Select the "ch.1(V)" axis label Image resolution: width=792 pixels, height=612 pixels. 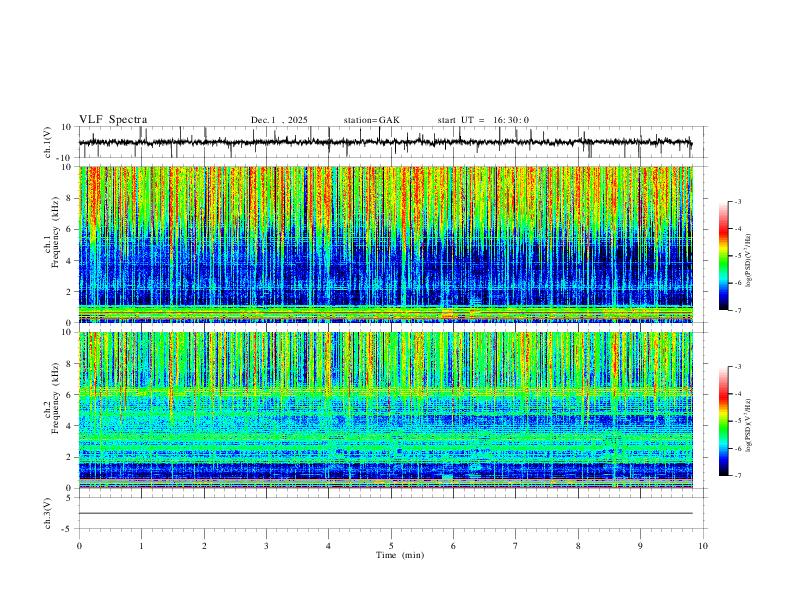pos(48,142)
